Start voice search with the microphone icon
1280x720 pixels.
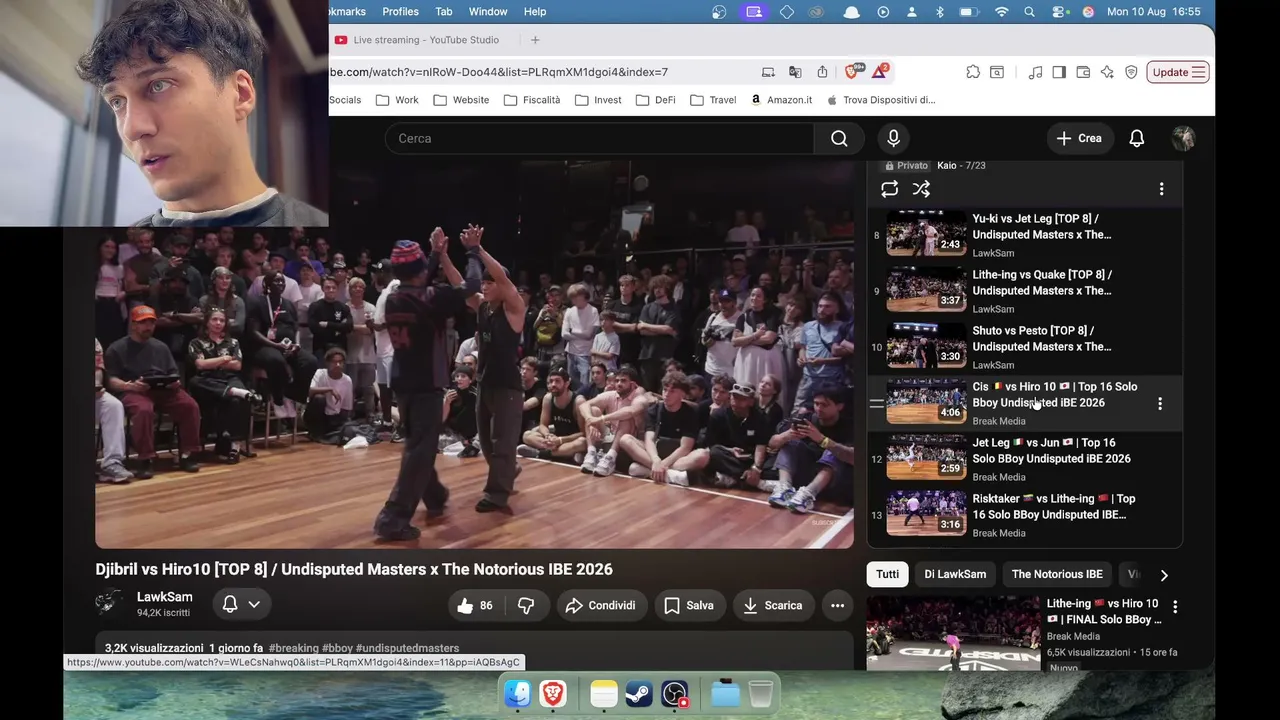click(x=893, y=138)
